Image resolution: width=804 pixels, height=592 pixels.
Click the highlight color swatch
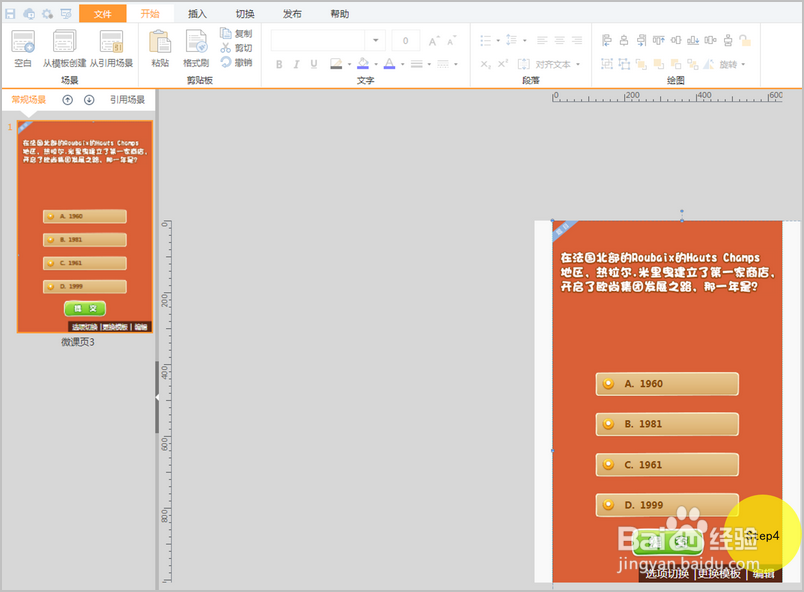(336, 64)
